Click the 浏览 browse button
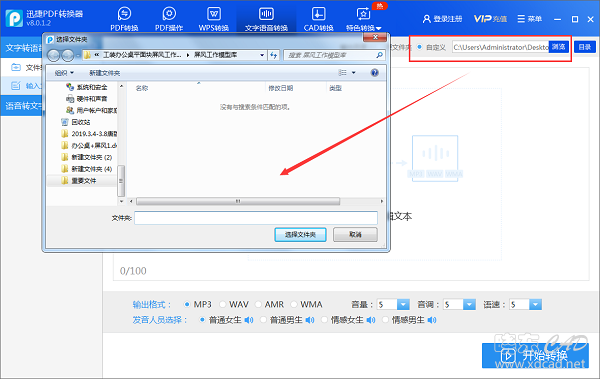The width and height of the screenshot is (600, 379). tap(559, 47)
